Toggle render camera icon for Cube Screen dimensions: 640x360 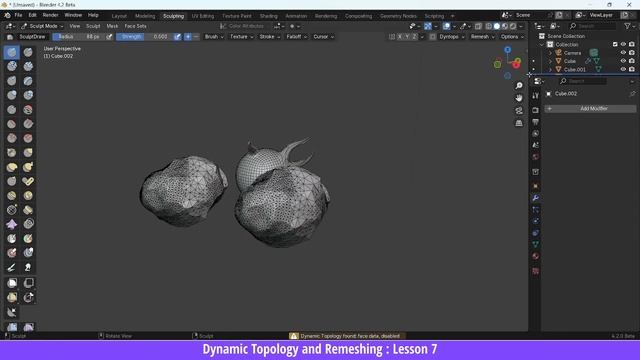632,61
